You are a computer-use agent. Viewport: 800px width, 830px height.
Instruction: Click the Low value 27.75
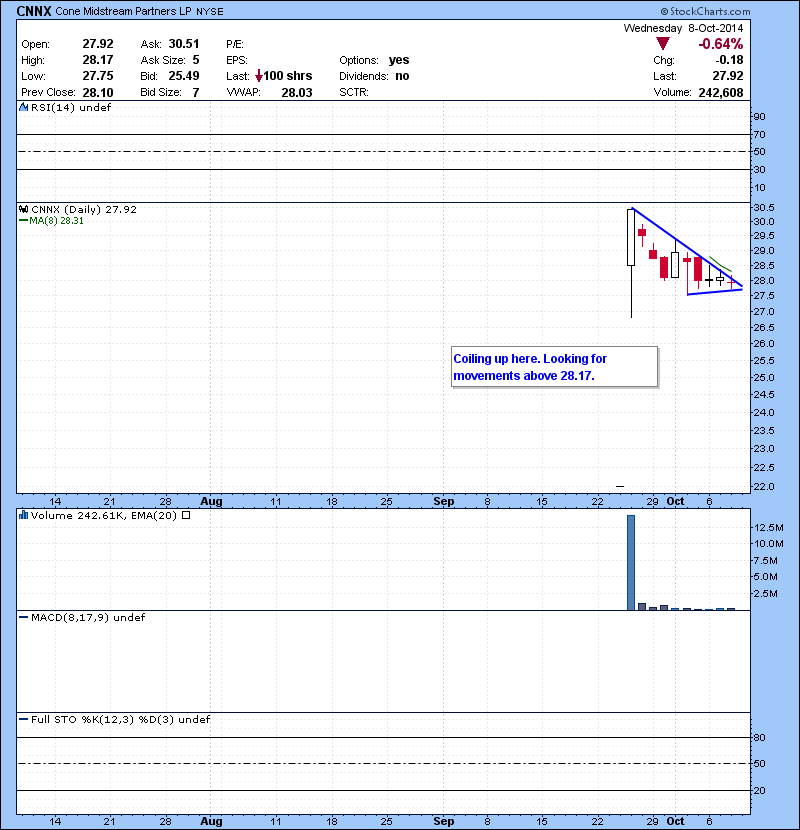point(98,76)
